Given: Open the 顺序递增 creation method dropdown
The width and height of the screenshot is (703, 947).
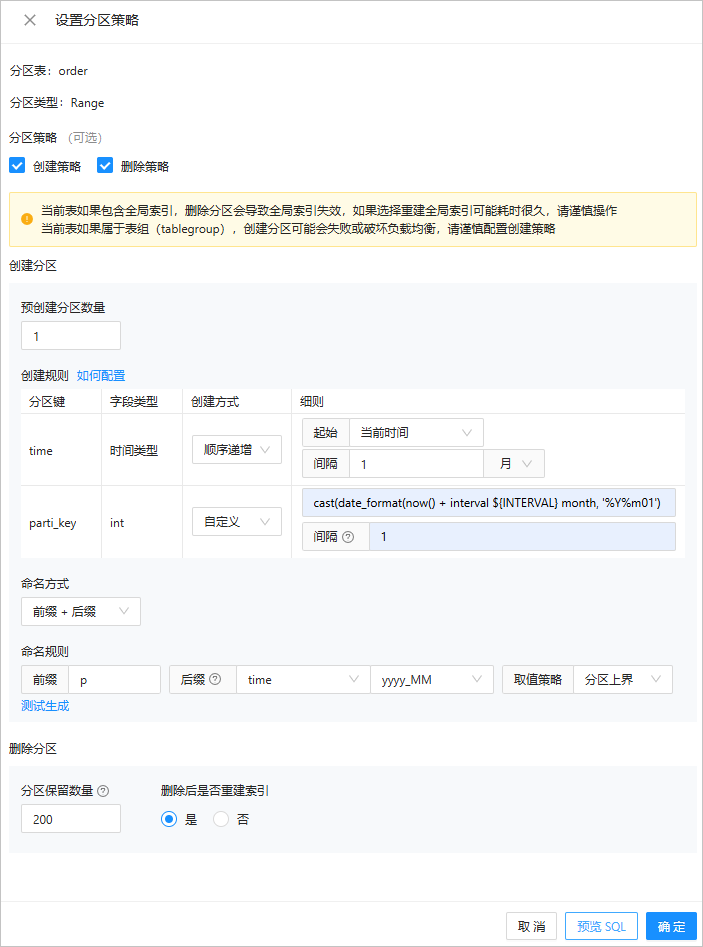Looking at the screenshot, I should coord(237,450).
